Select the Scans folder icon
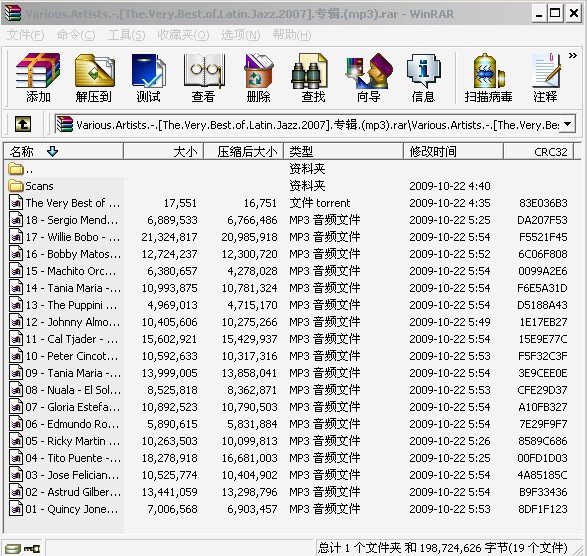Image resolution: width=587 pixels, height=556 pixels. (x=16, y=186)
